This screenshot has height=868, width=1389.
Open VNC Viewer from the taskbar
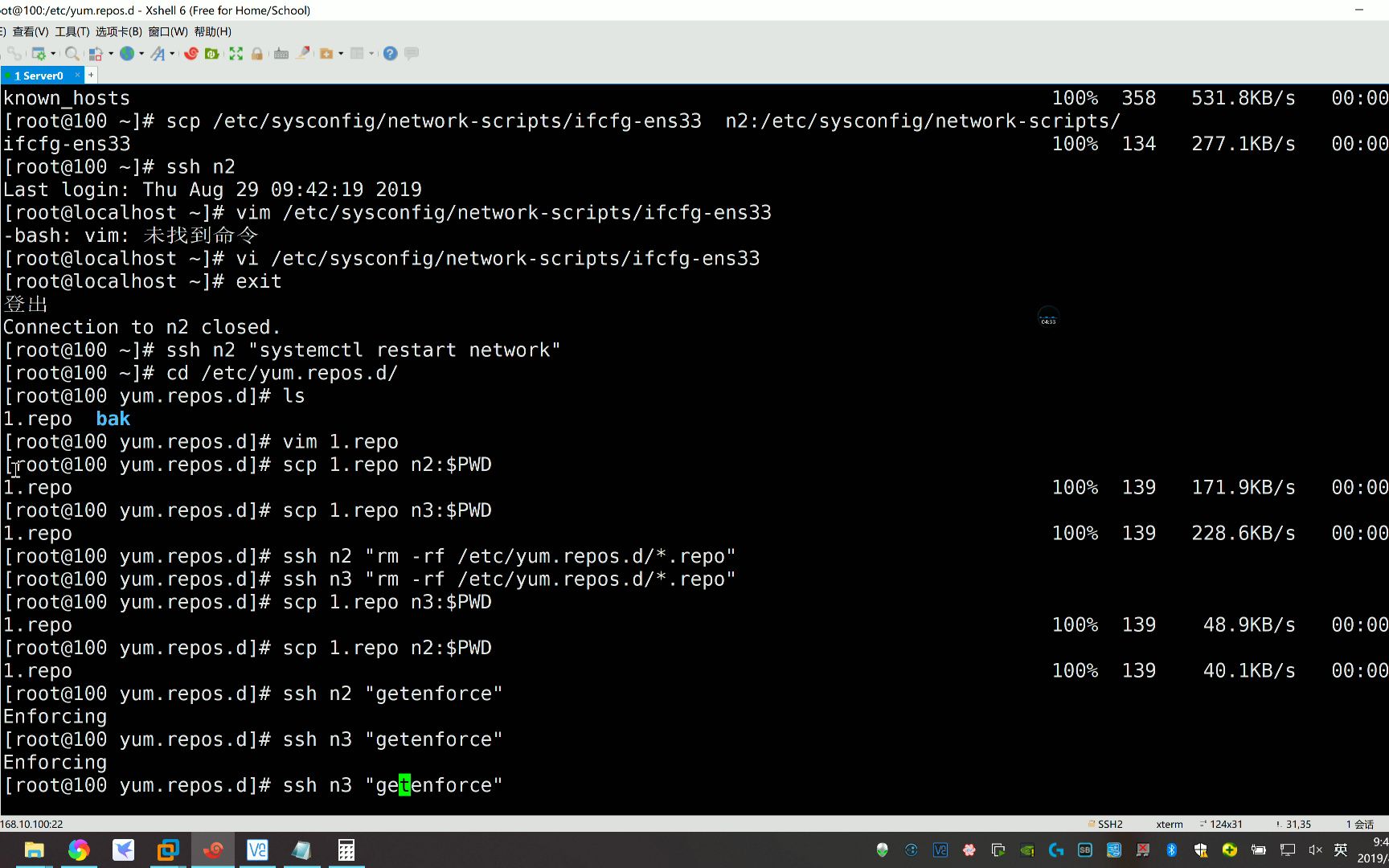[257, 850]
